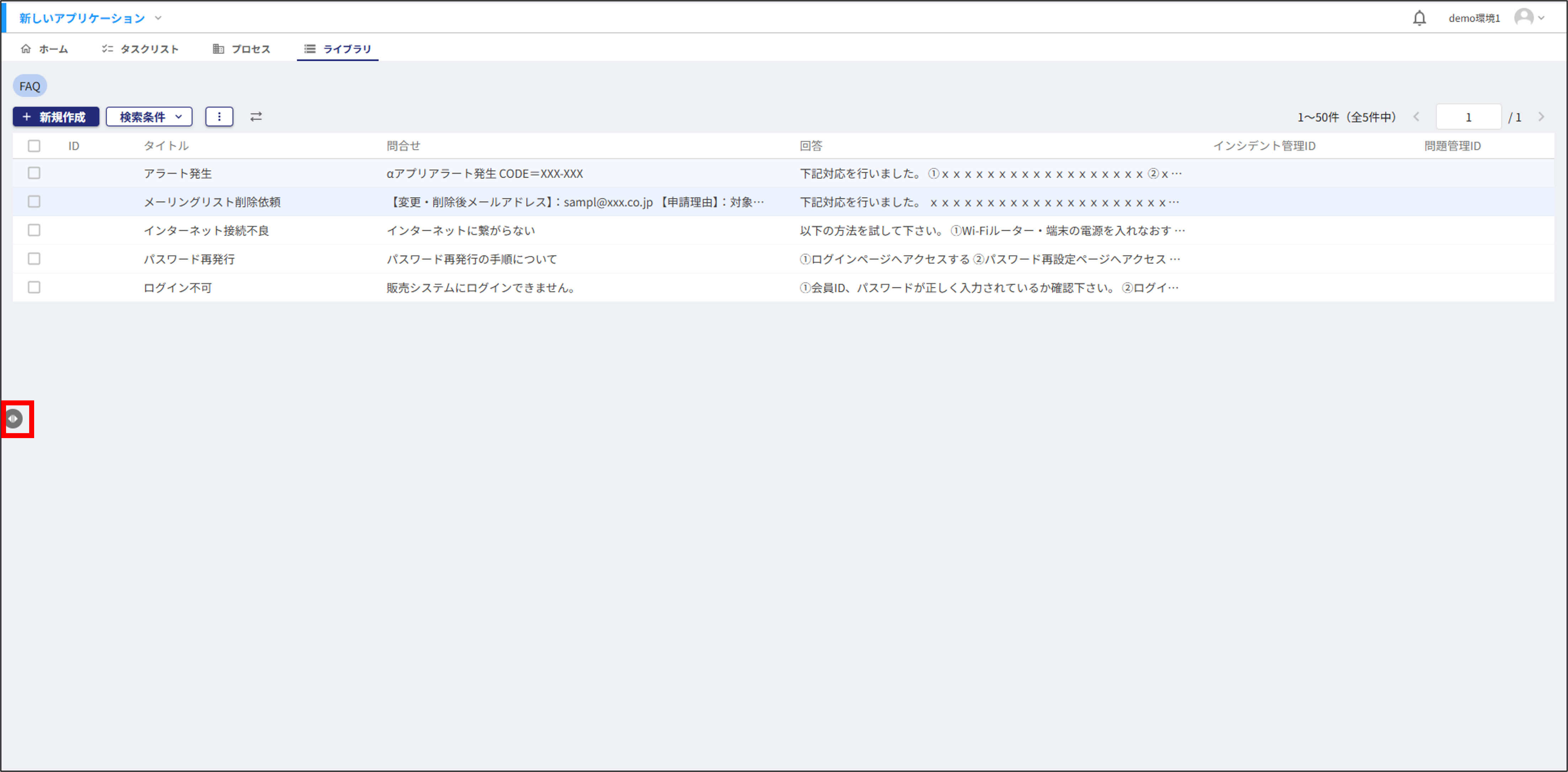1568x772 pixels.
Task: Check the checkbox for ログイン不可 row
Action: click(x=34, y=287)
